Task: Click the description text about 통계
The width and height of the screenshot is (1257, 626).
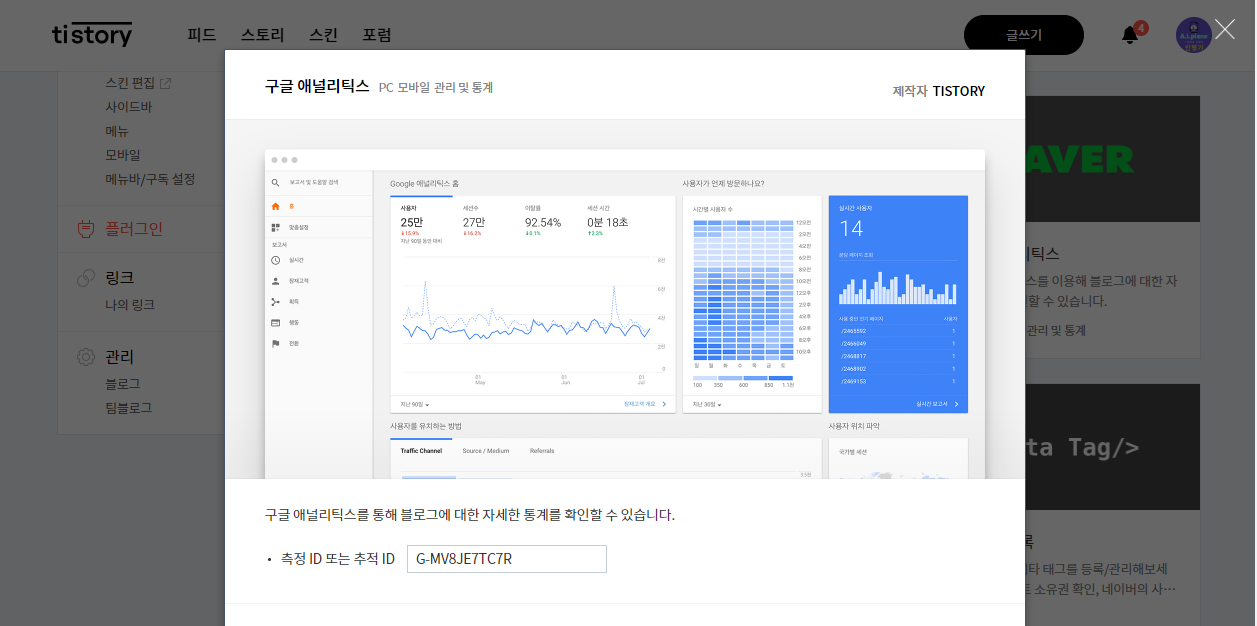Action: coord(470,515)
